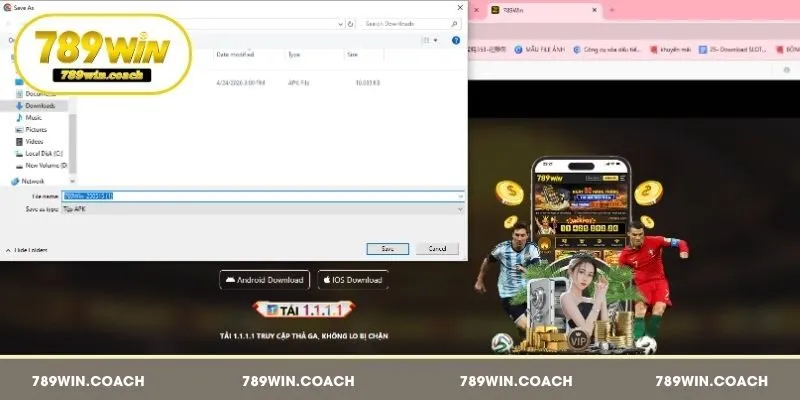The image size is (800, 400).
Task: Sort files by Size column header
Action: 353,54
